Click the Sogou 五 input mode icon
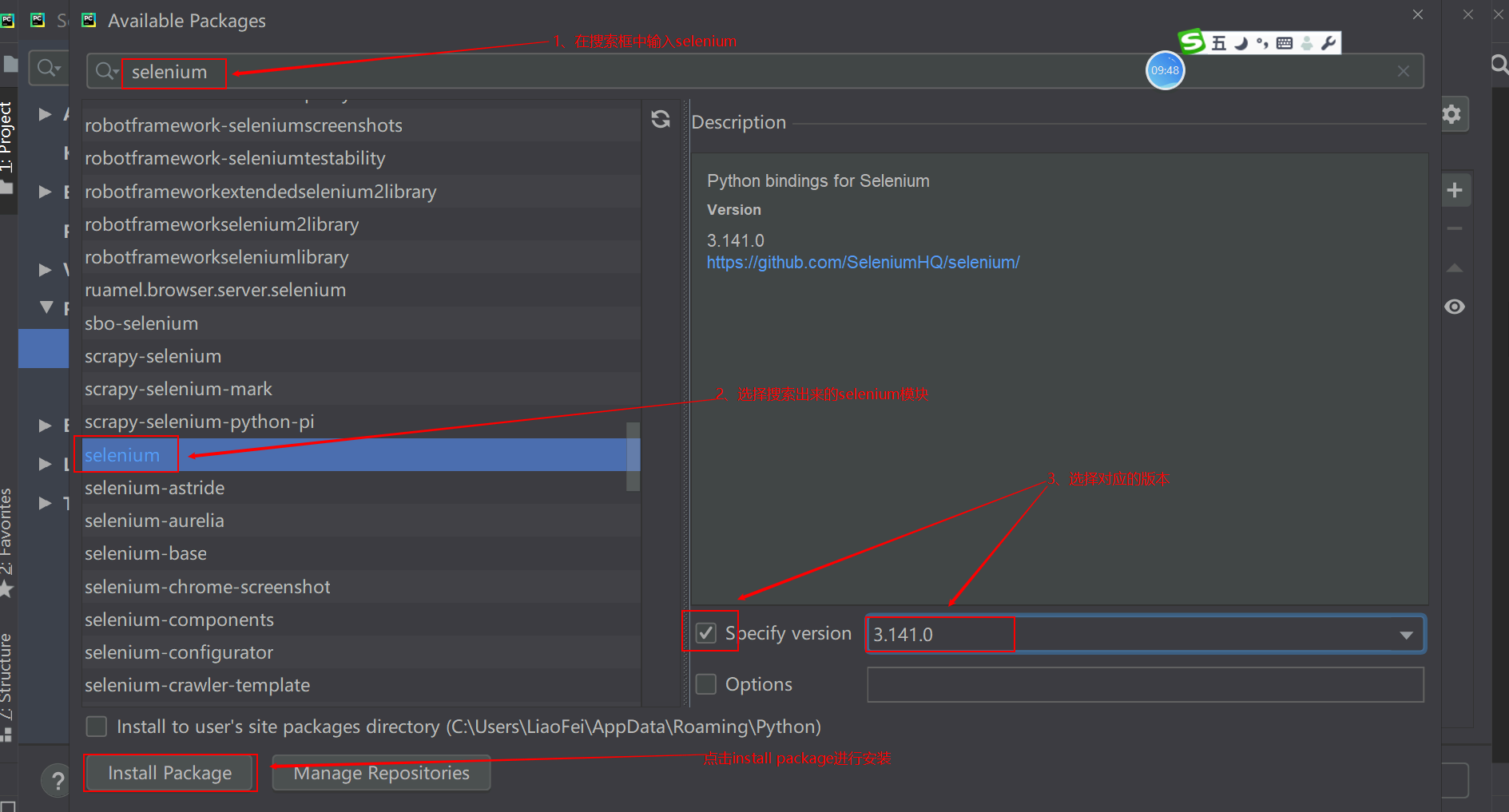The height and width of the screenshot is (812, 1509). tap(1219, 43)
